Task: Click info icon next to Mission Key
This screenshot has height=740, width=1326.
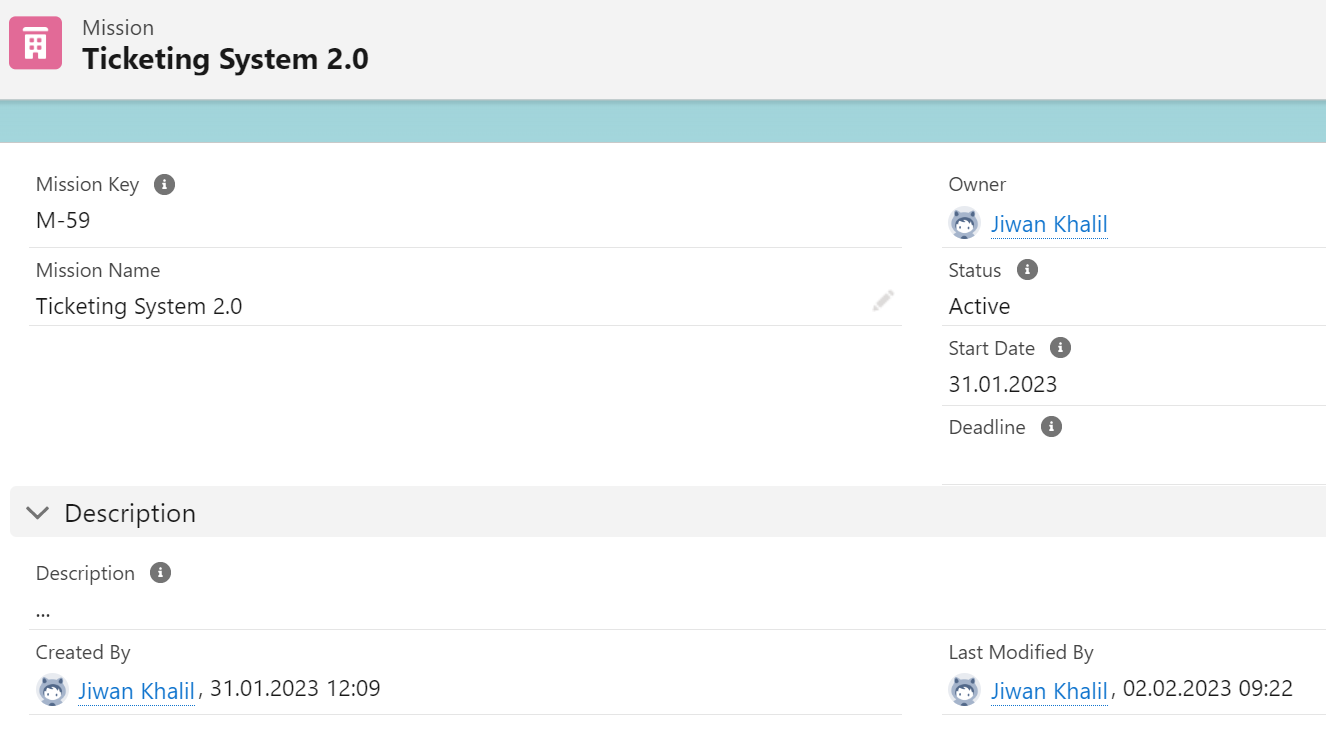Action: [x=164, y=184]
